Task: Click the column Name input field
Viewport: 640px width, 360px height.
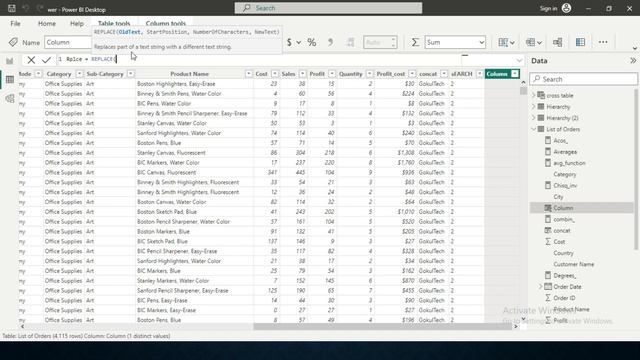Action: (x=68, y=42)
